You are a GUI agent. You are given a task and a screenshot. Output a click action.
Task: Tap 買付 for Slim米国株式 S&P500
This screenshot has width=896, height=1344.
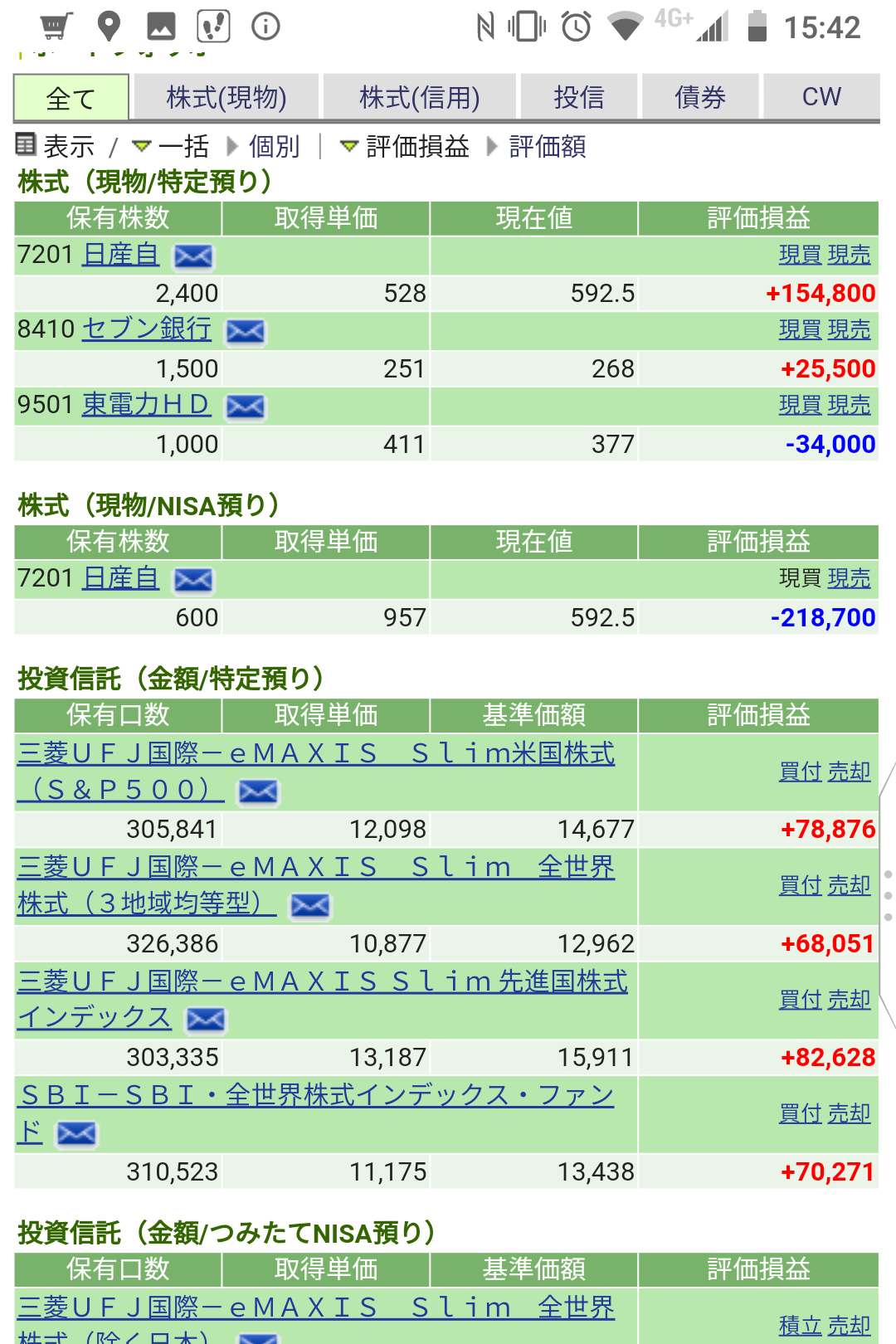(x=800, y=772)
